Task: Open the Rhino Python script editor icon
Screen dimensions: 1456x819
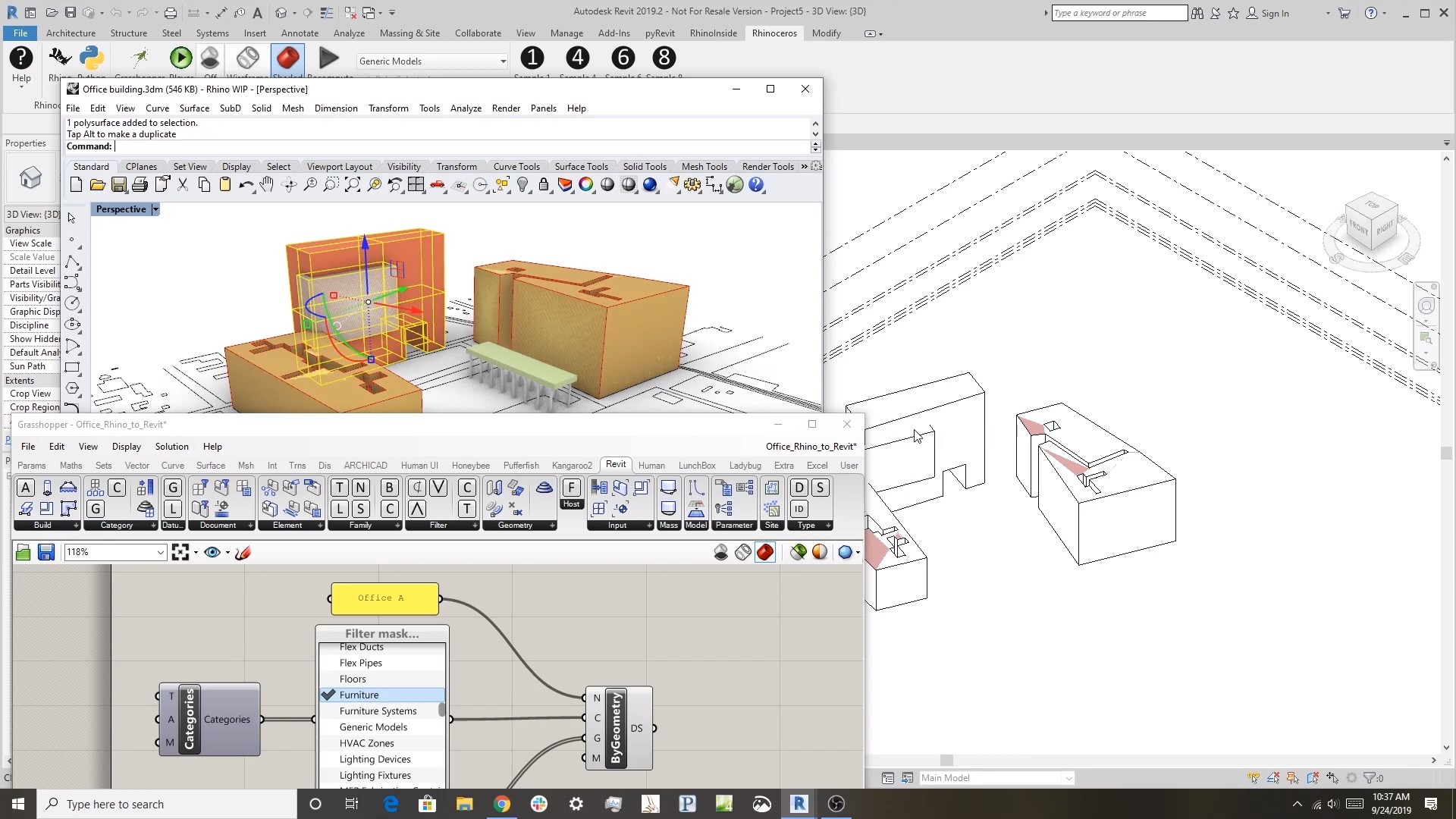Action: point(92,58)
